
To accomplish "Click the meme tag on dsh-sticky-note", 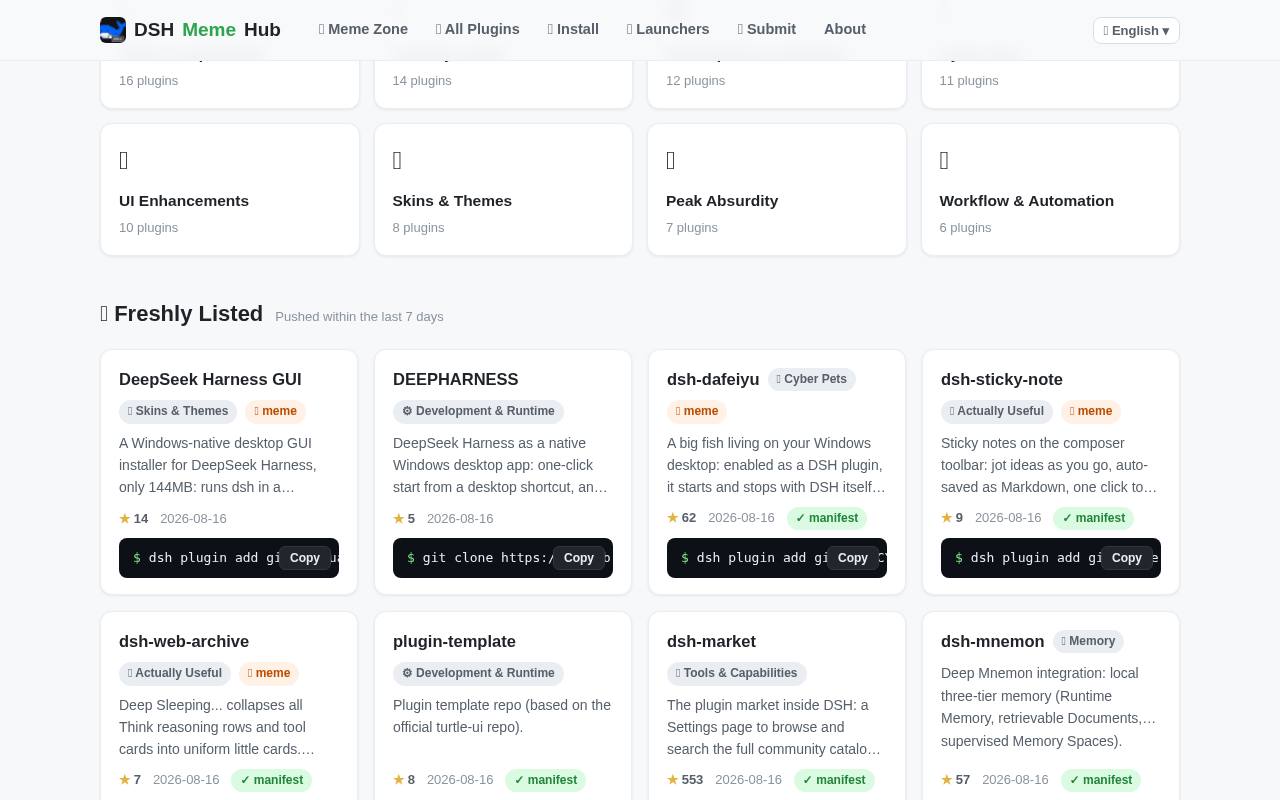I will pyautogui.click(x=1091, y=411).
